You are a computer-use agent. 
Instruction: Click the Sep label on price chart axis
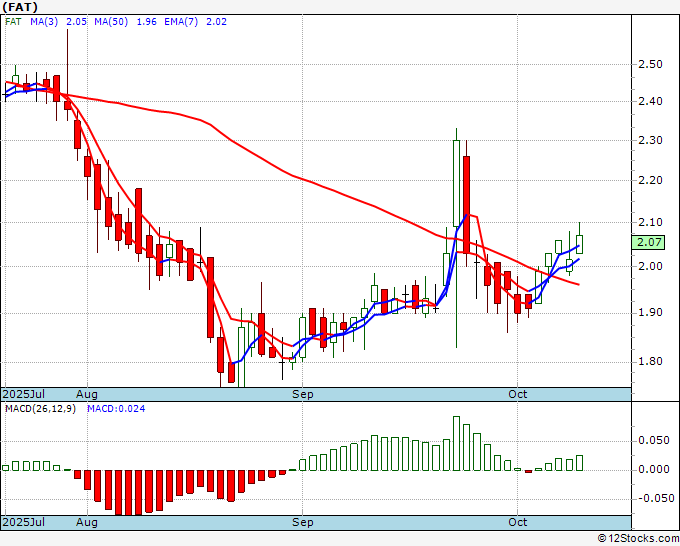coord(302,394)
